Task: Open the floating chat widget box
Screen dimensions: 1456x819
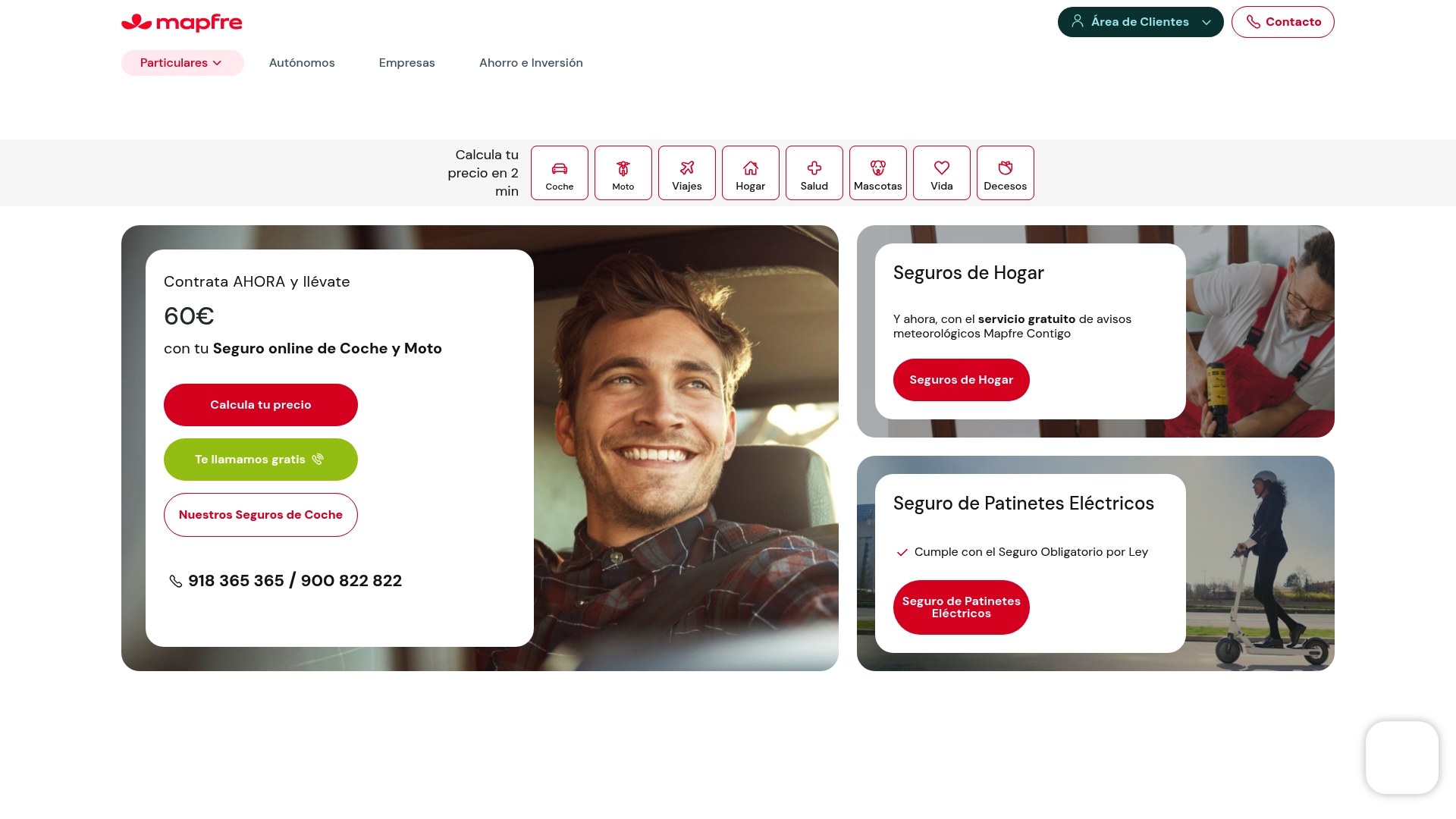Action: pyautogui.click(x=1402, y=758)
